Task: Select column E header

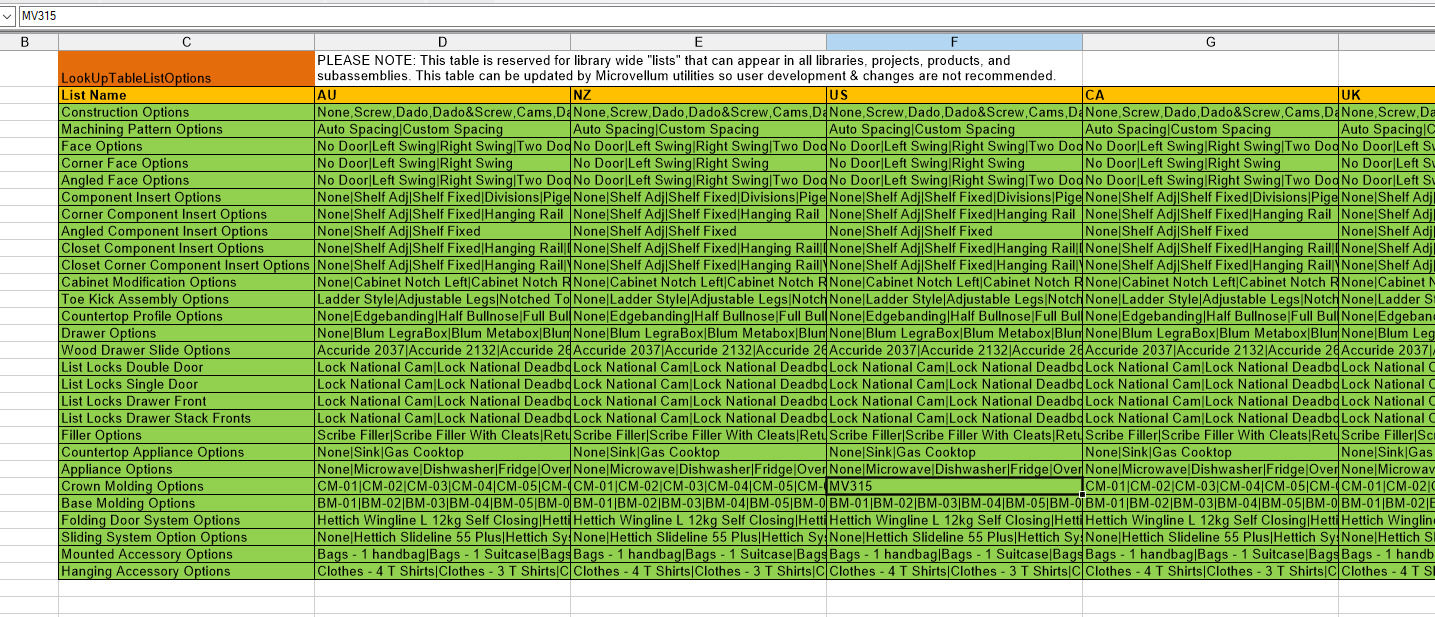Action: click(x=698, y=42)
